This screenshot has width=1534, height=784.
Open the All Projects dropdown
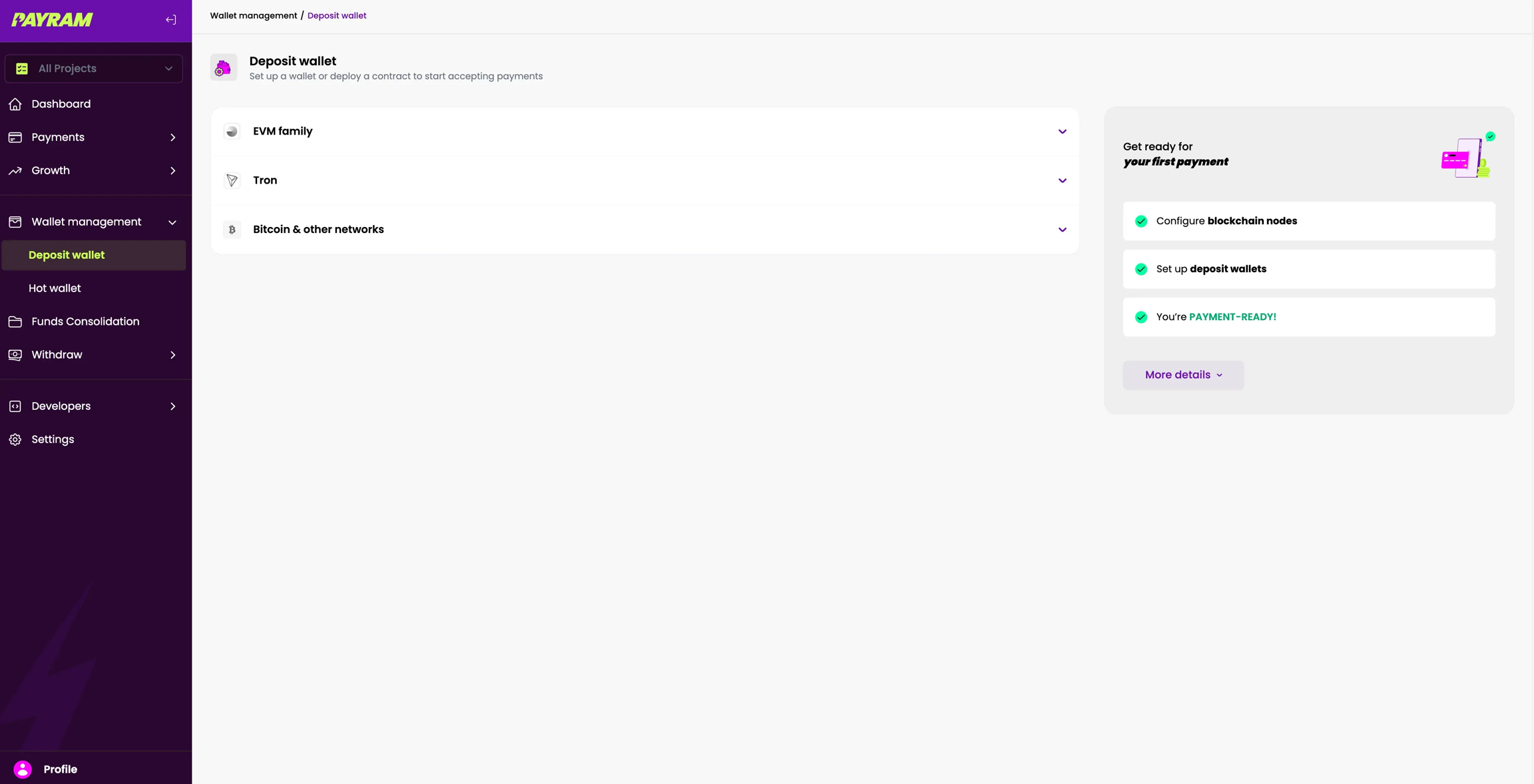[94, 69]
